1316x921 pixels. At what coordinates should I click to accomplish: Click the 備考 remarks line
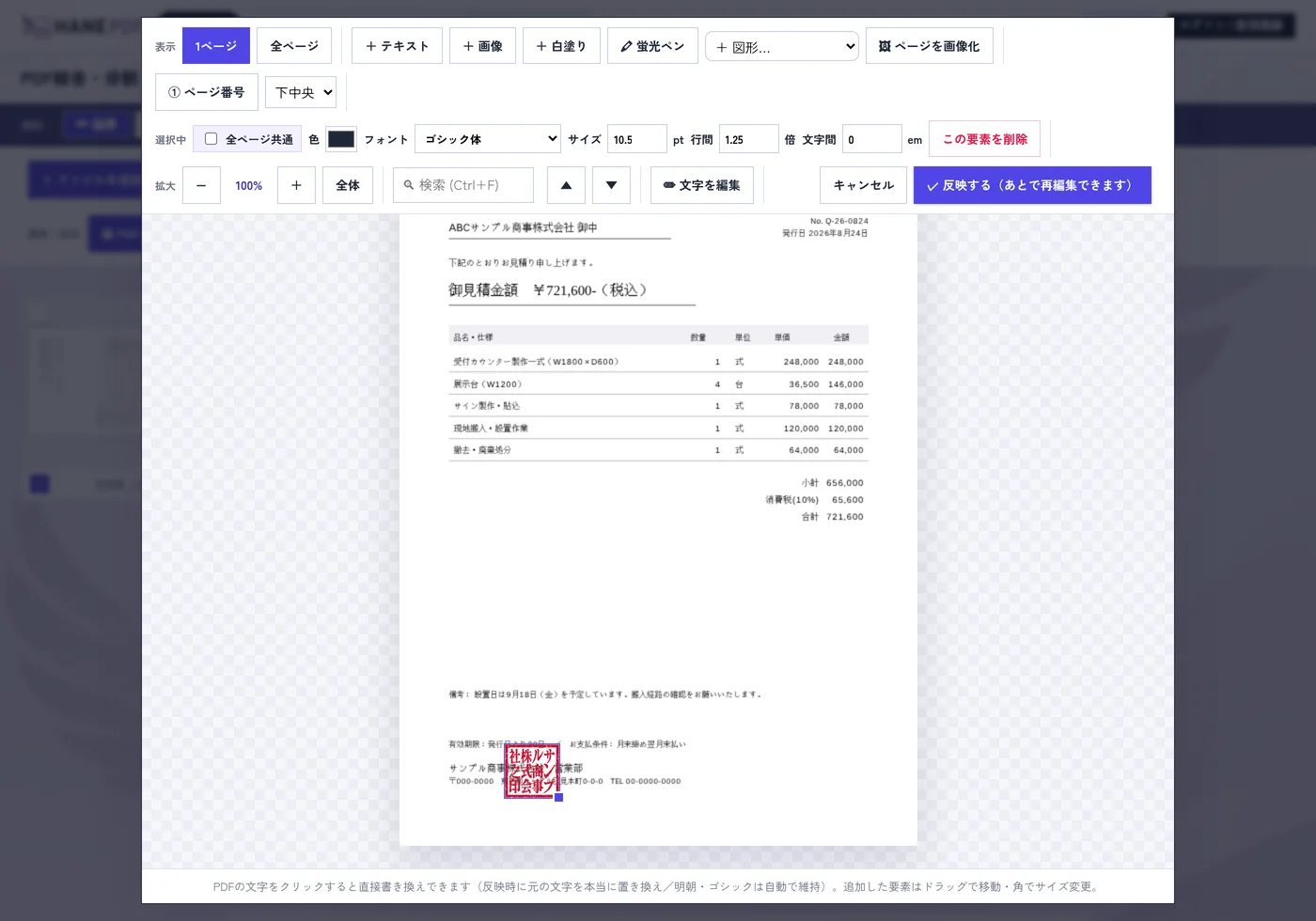click(605, 695)
